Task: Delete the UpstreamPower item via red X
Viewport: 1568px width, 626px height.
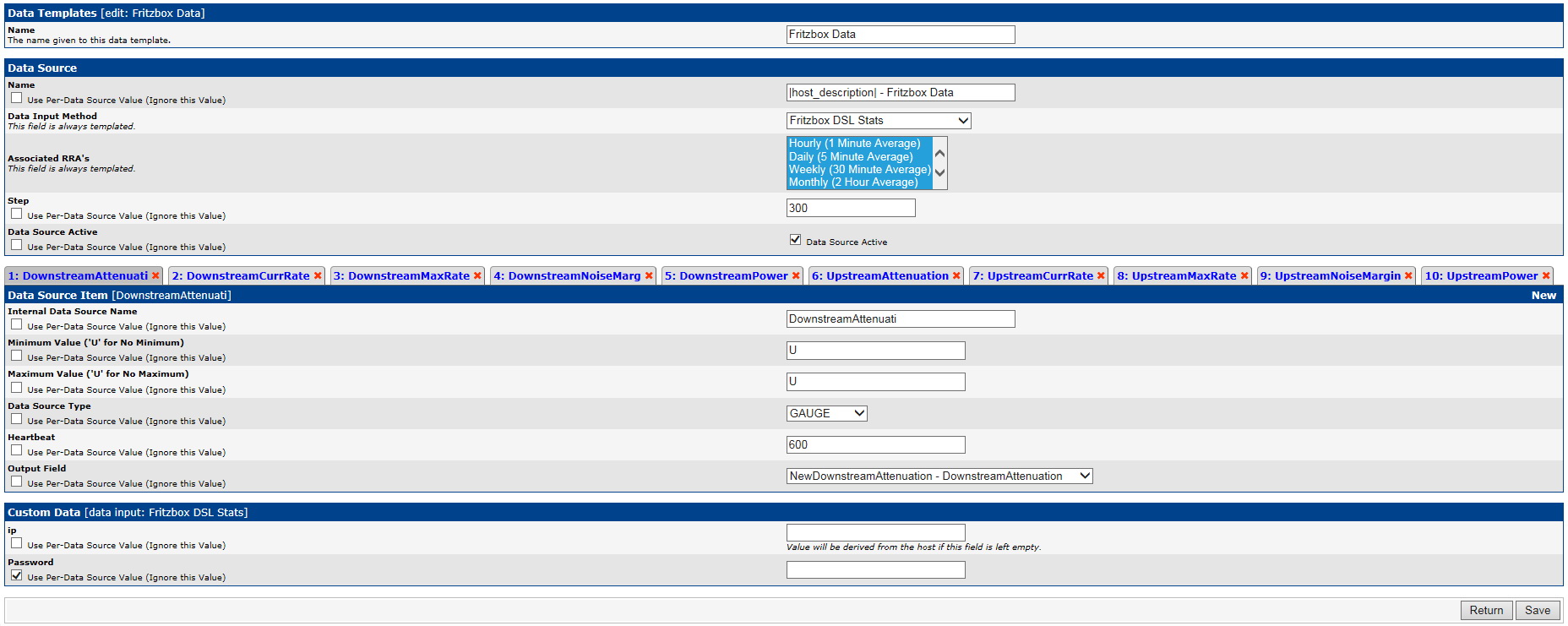Action: [1546, 276]
